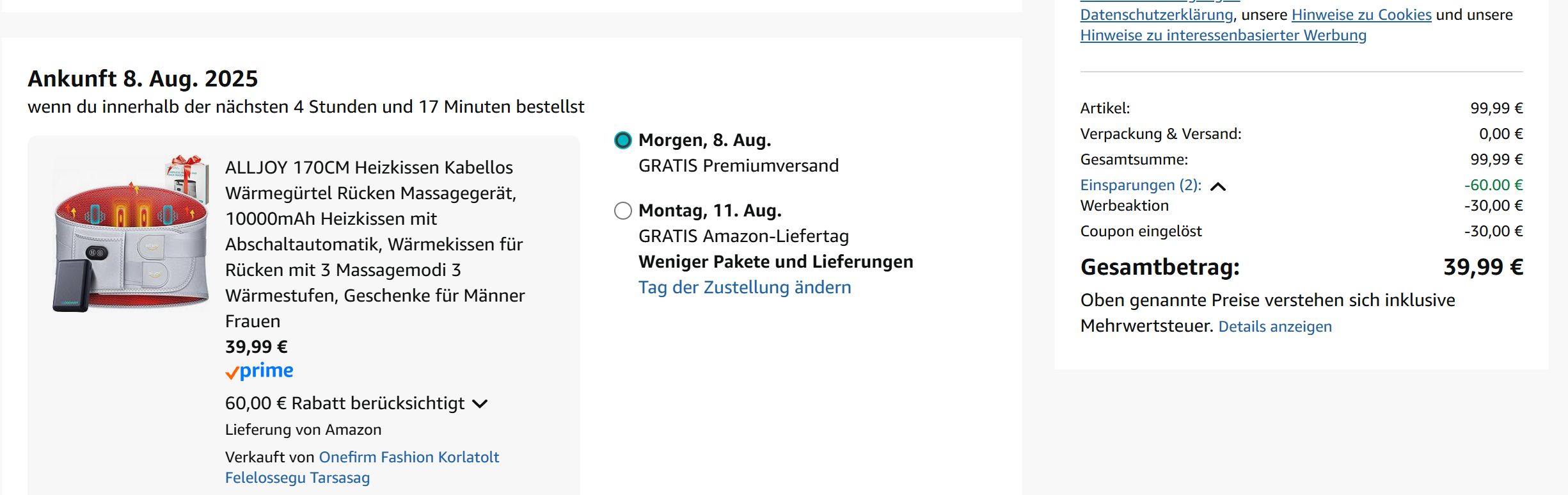
Task: Open the Hinweise zu Cookies link
Action: pyautogui.click(x=1361, y=15)
